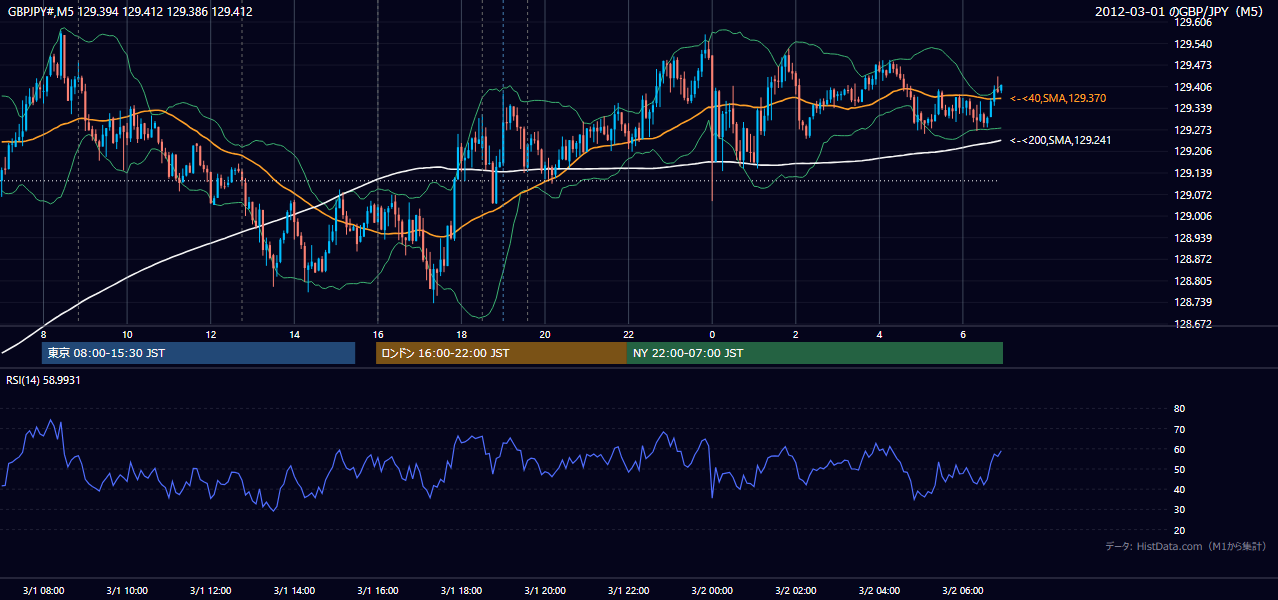Click price scale value 128.672

(x=1193, y=324)
